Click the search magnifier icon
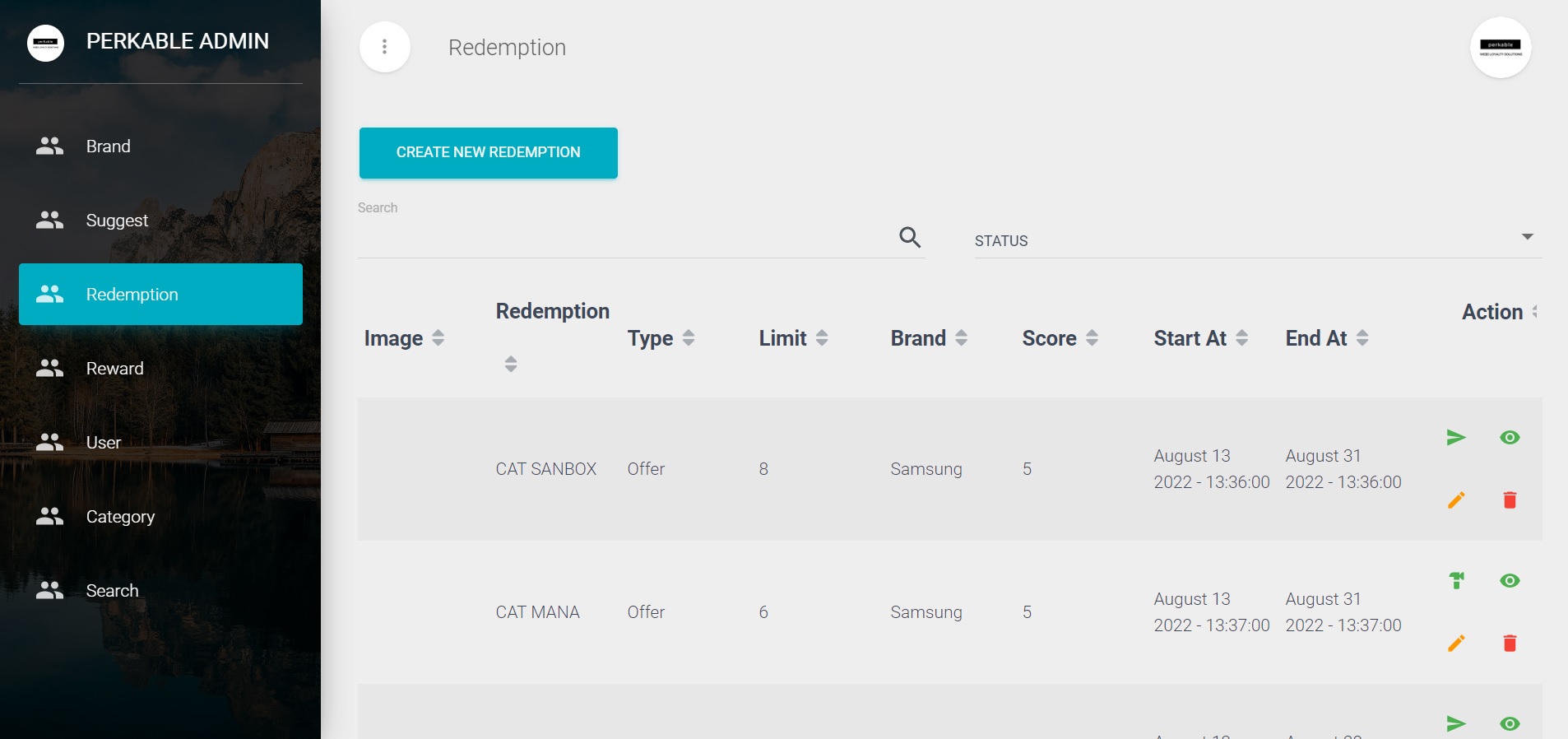Viewport: 1568px width, 739px height. point(910,238)
